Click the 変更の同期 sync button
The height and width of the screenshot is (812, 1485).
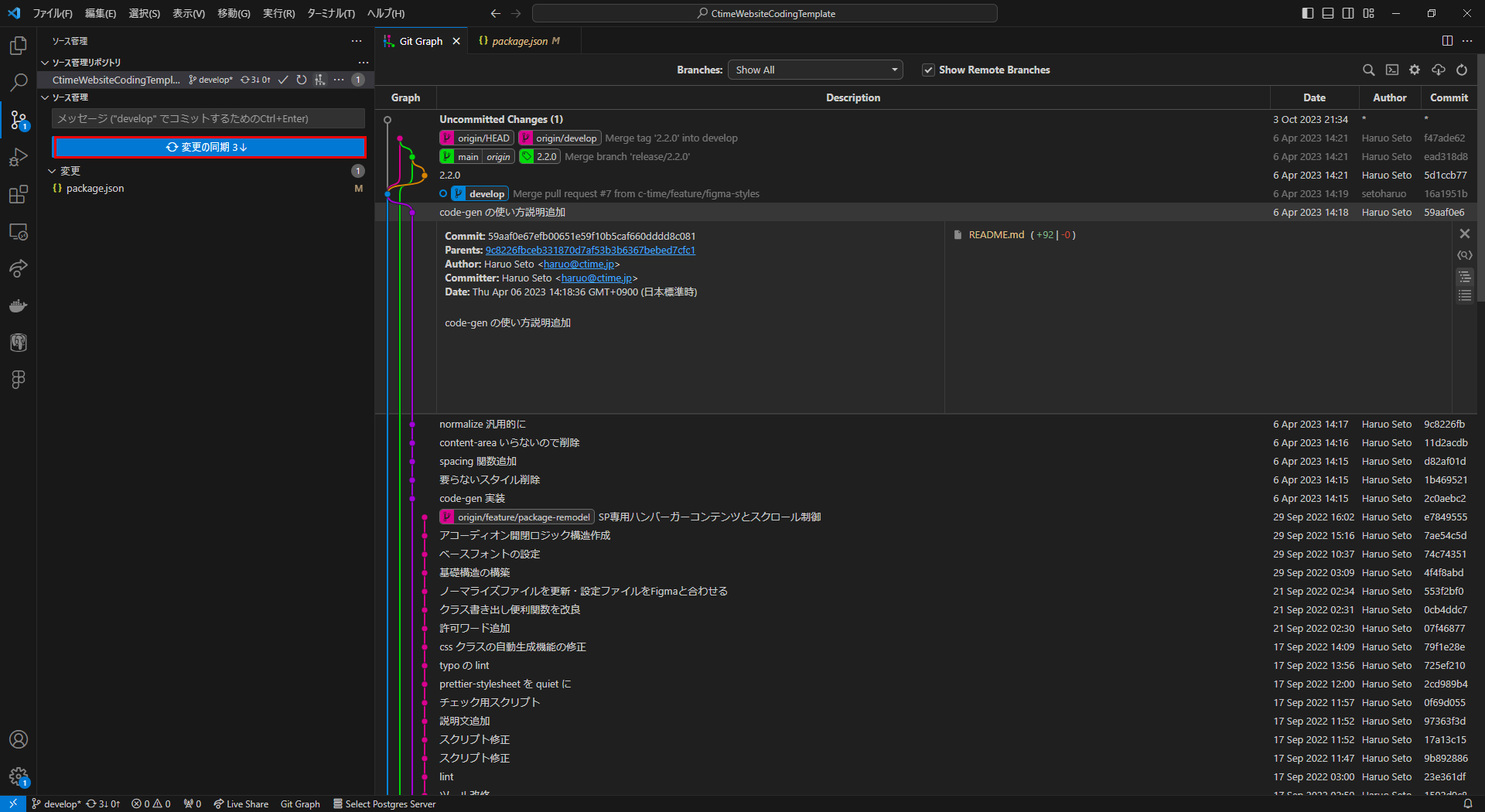point(209,147)
